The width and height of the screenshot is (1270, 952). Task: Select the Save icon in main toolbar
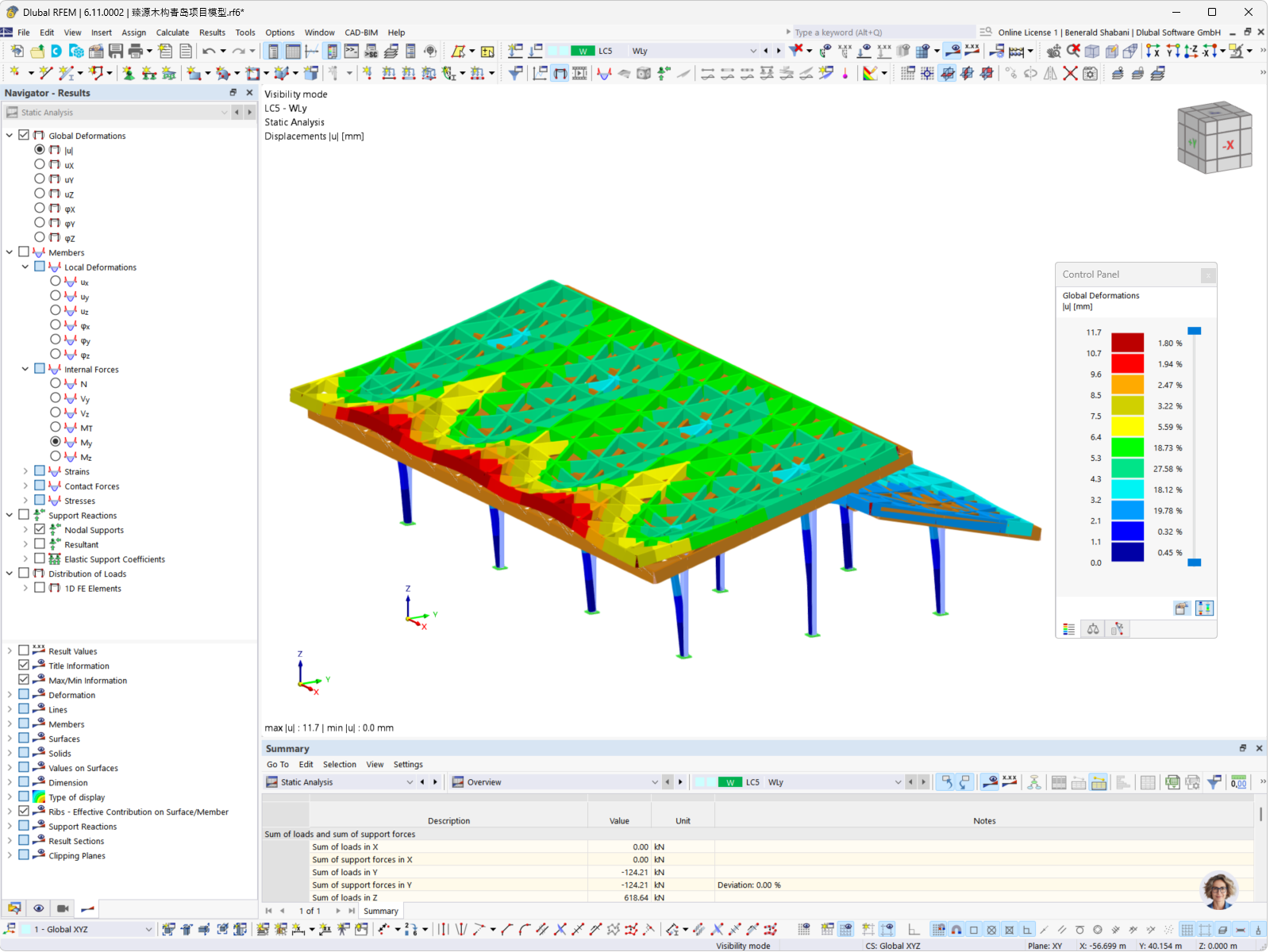[x=116, y=51]
